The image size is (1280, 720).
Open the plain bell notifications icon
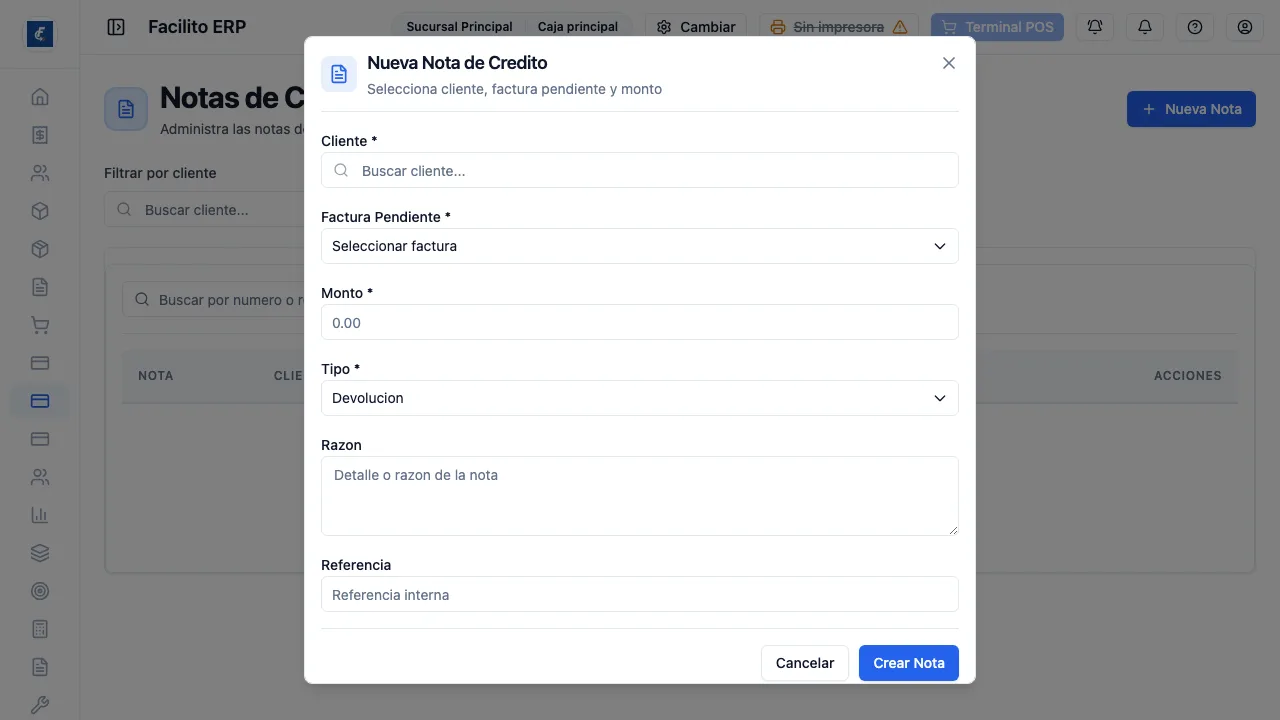click(1145, 27)
